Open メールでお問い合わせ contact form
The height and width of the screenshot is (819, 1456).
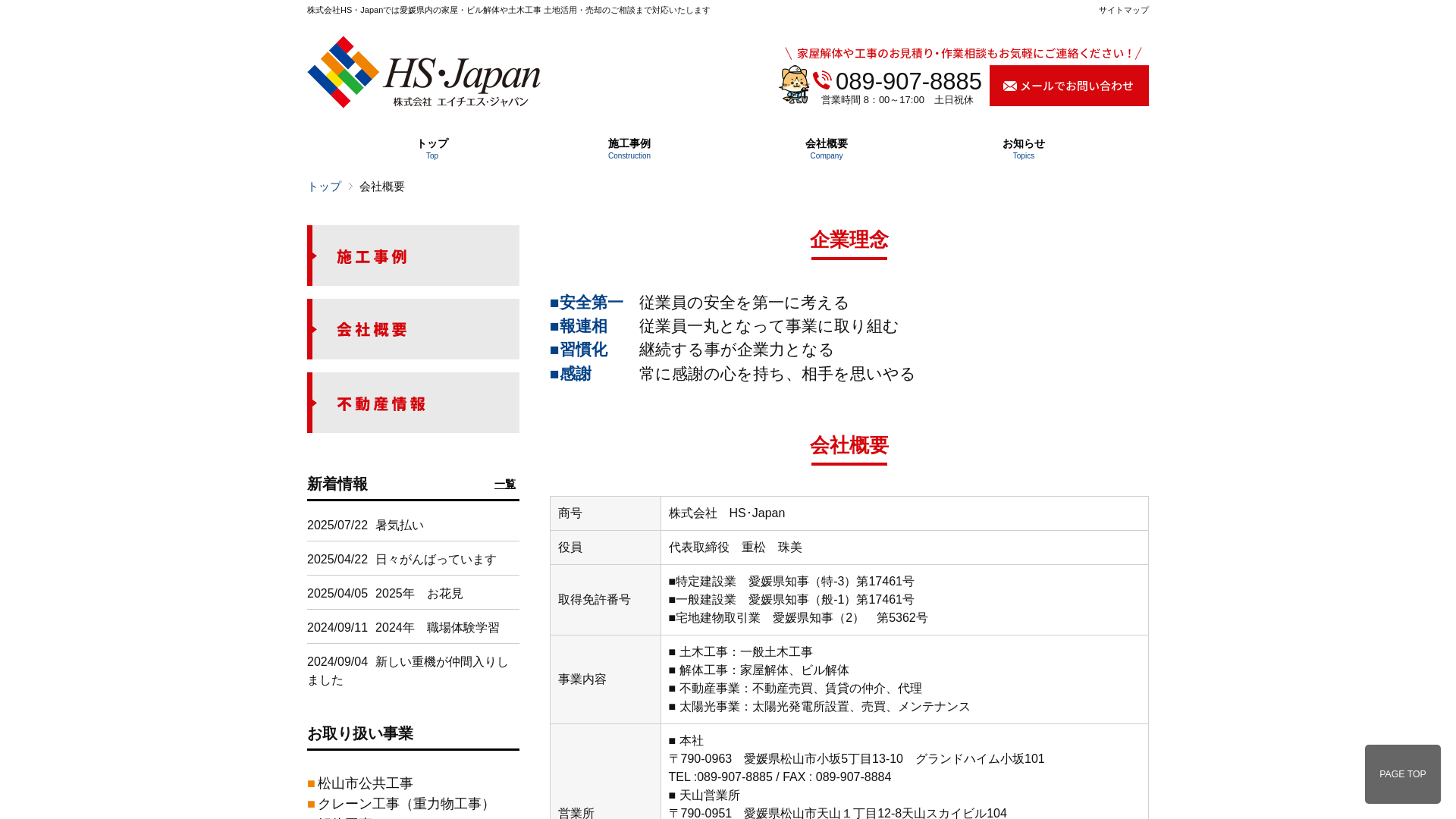[1068, 86]
